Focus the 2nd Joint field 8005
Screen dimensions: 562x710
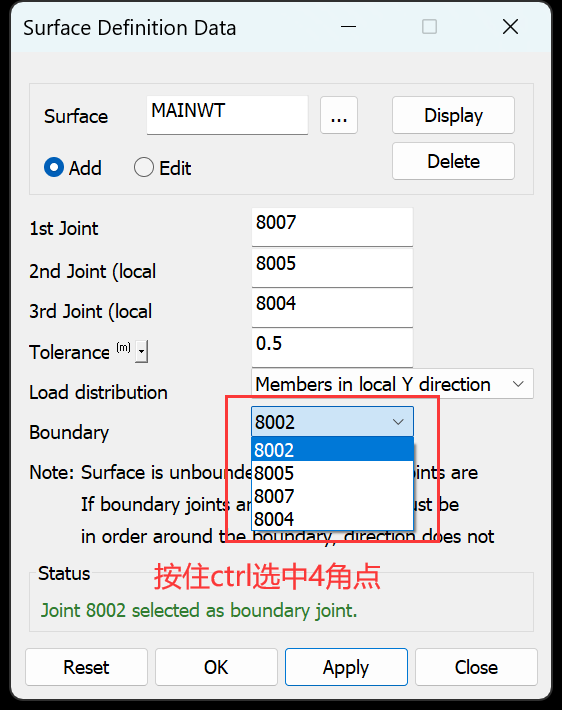[x=332, y=268]
